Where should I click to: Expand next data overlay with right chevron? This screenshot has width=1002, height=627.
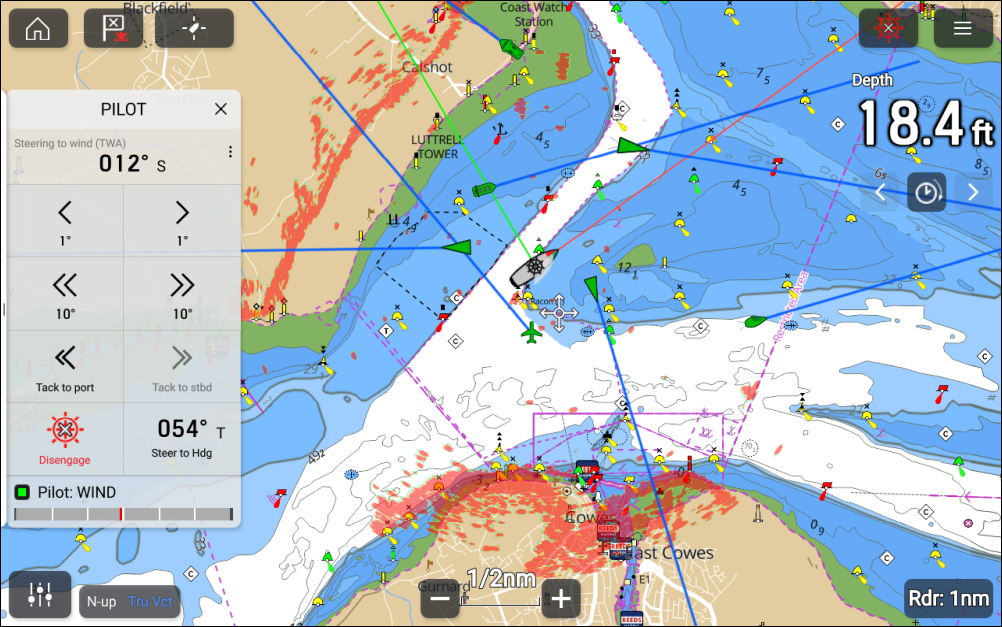(x=973, y=192)
